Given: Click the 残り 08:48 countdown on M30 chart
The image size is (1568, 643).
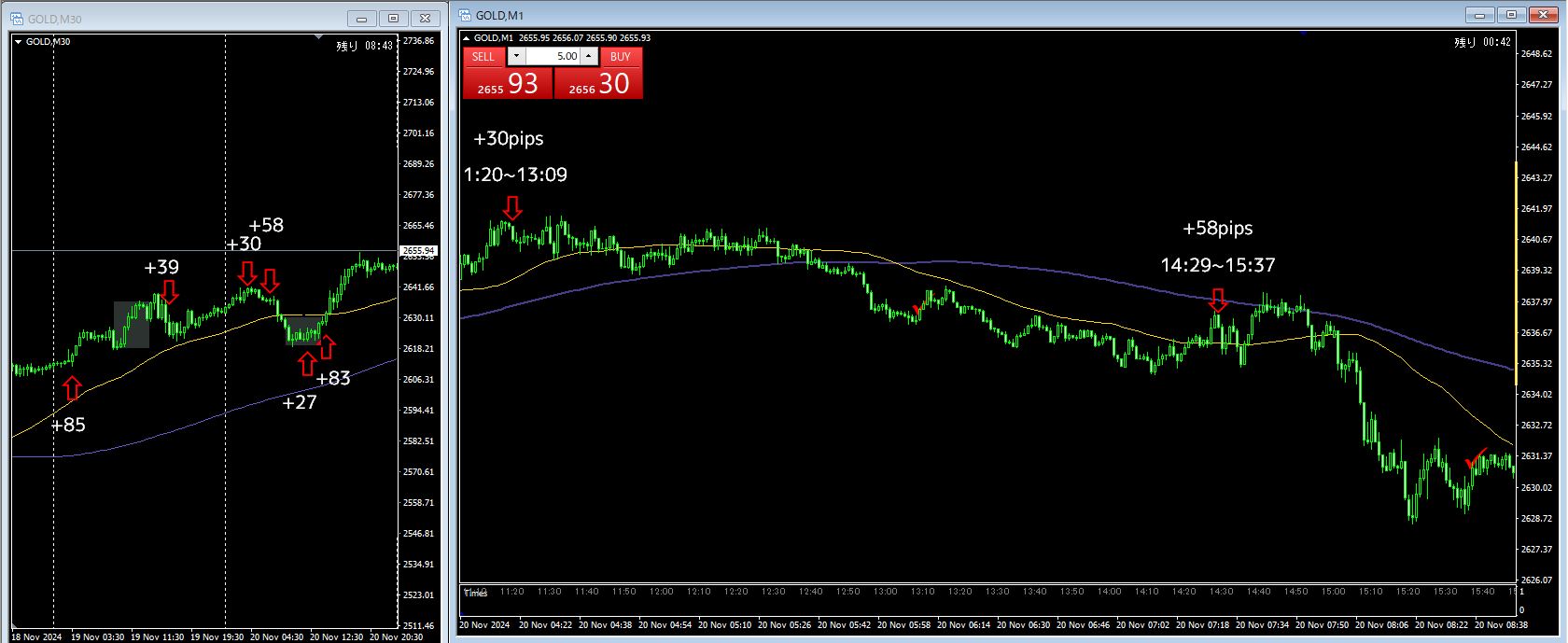Looking at the screenshot, I should [x=365, y=46].
